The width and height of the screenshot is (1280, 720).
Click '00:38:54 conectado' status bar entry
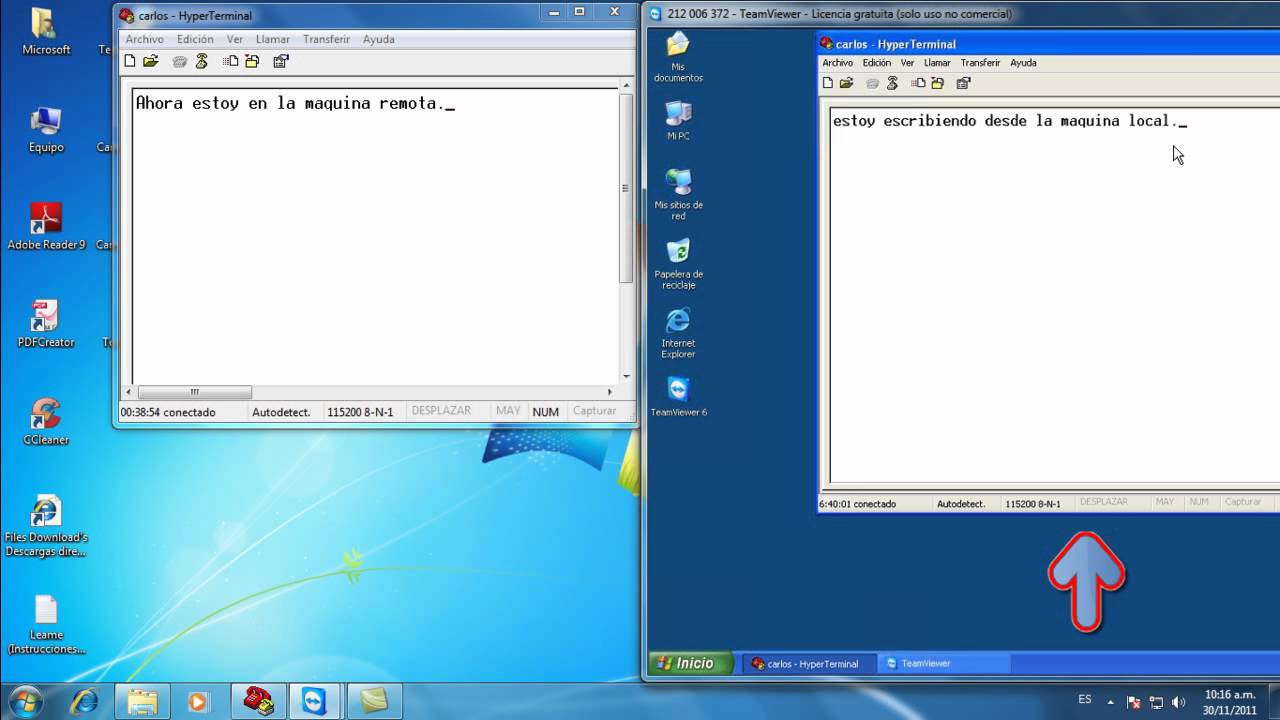[168, 412]
